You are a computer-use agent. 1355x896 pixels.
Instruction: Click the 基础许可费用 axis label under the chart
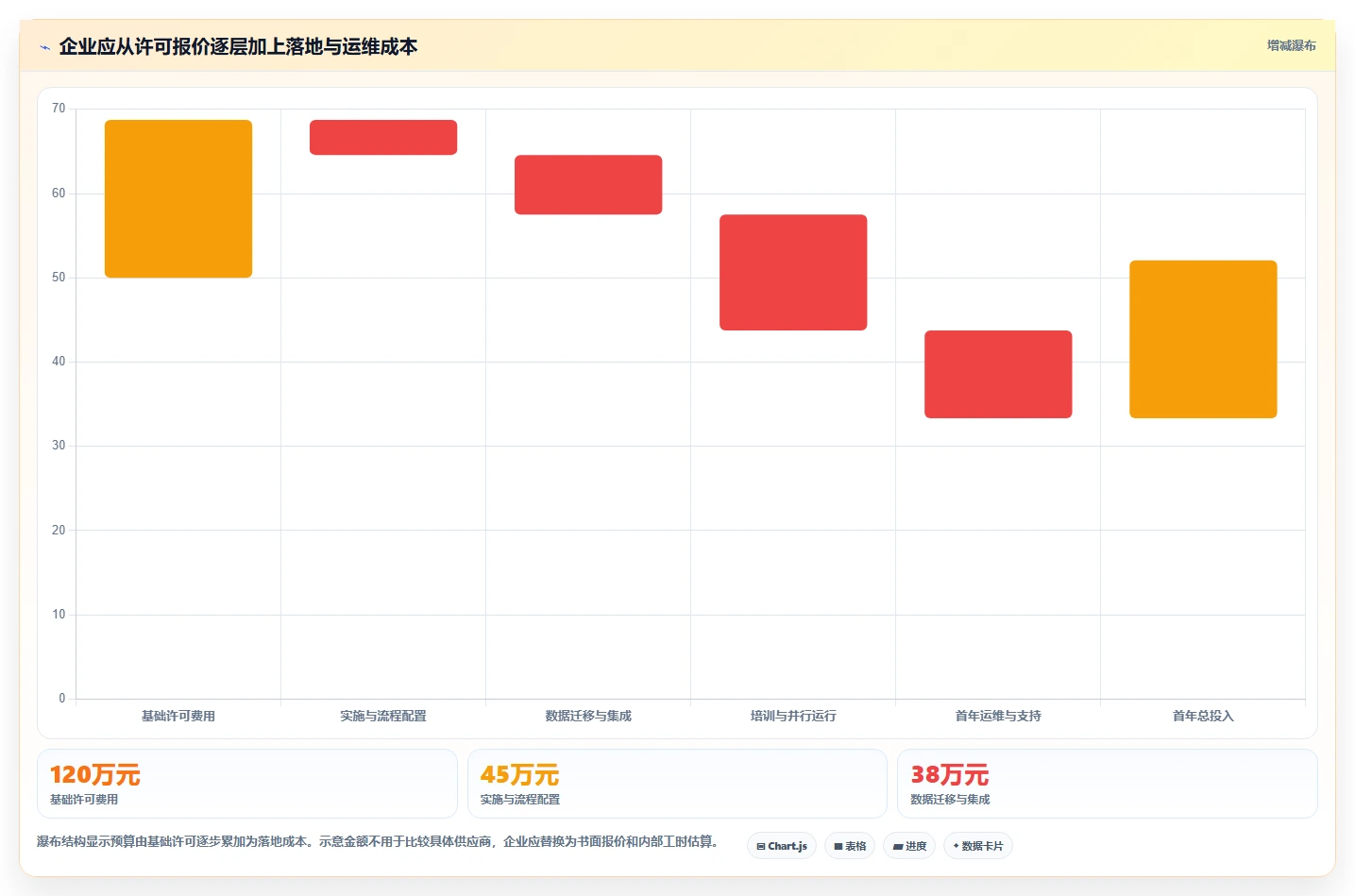178,716
